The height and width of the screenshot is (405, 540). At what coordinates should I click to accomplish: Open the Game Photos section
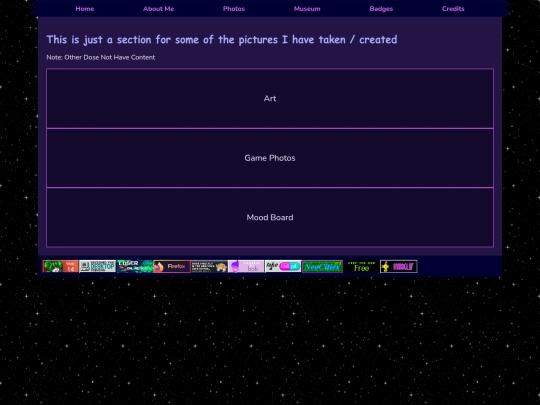point(270,158)
